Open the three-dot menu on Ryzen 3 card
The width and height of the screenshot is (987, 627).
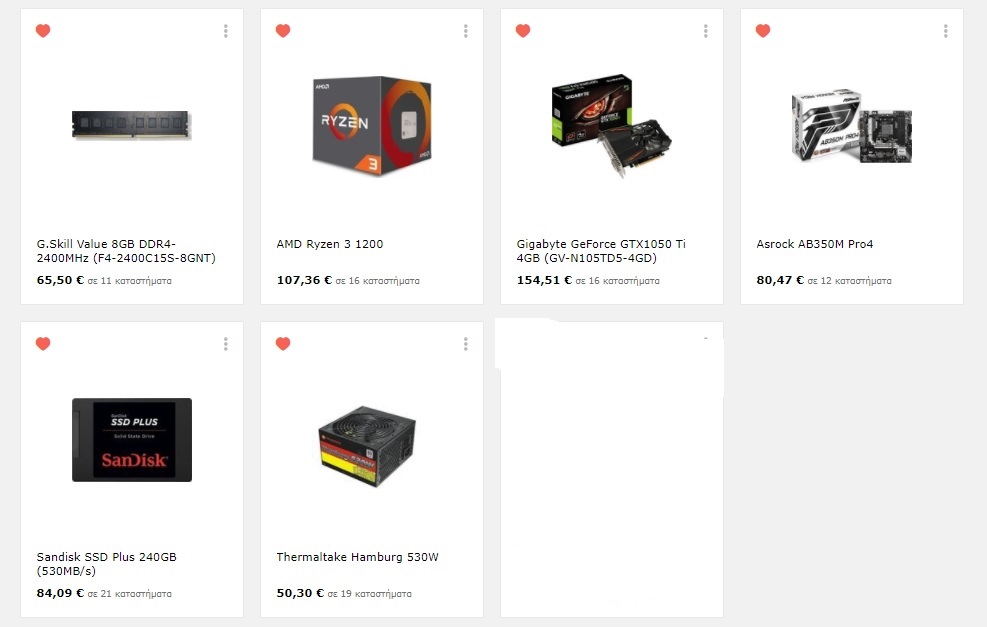[466, 31]
